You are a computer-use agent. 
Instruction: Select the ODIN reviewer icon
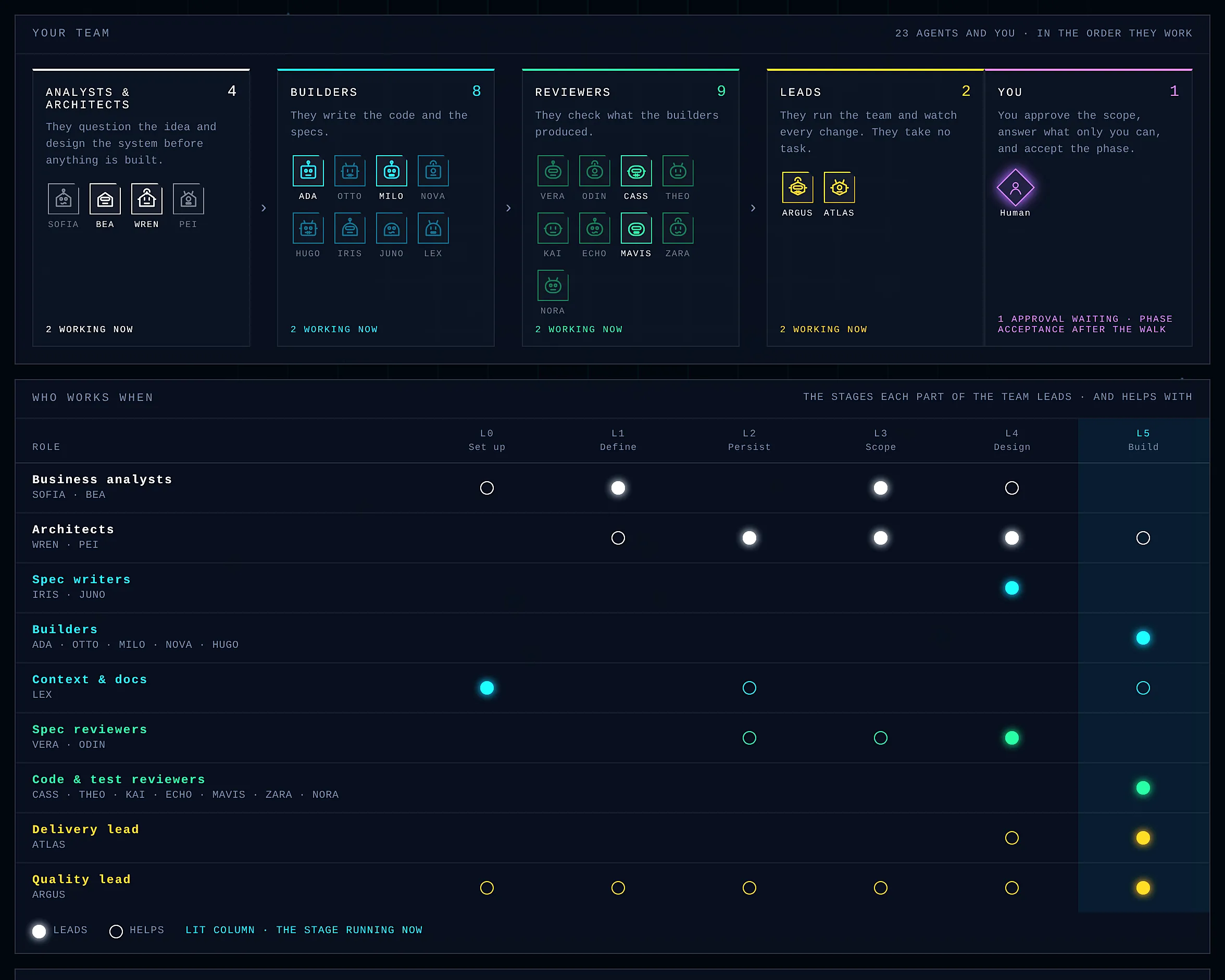[594, 170]
